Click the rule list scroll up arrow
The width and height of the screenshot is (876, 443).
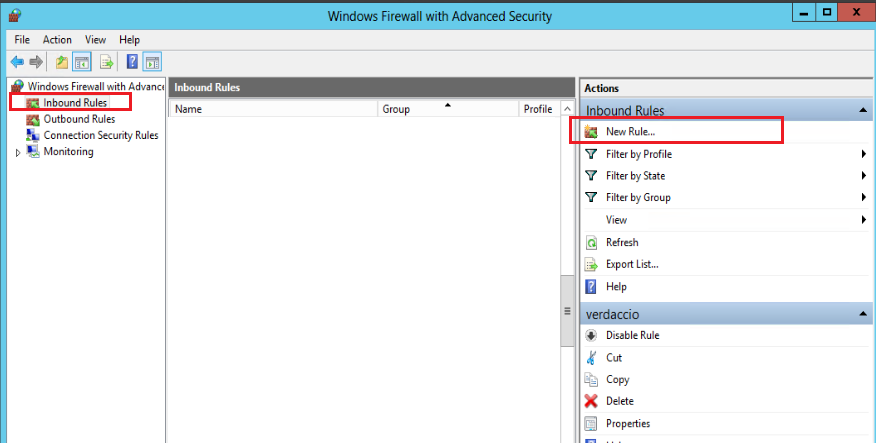coord(567,109)
